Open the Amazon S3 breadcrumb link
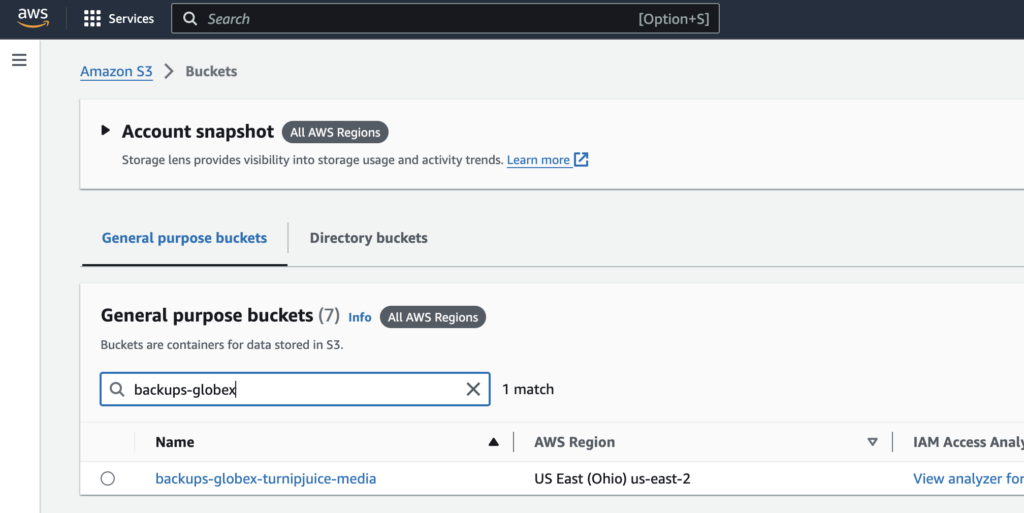Viewport: 1024px width, 513px height. coord(116,71)
